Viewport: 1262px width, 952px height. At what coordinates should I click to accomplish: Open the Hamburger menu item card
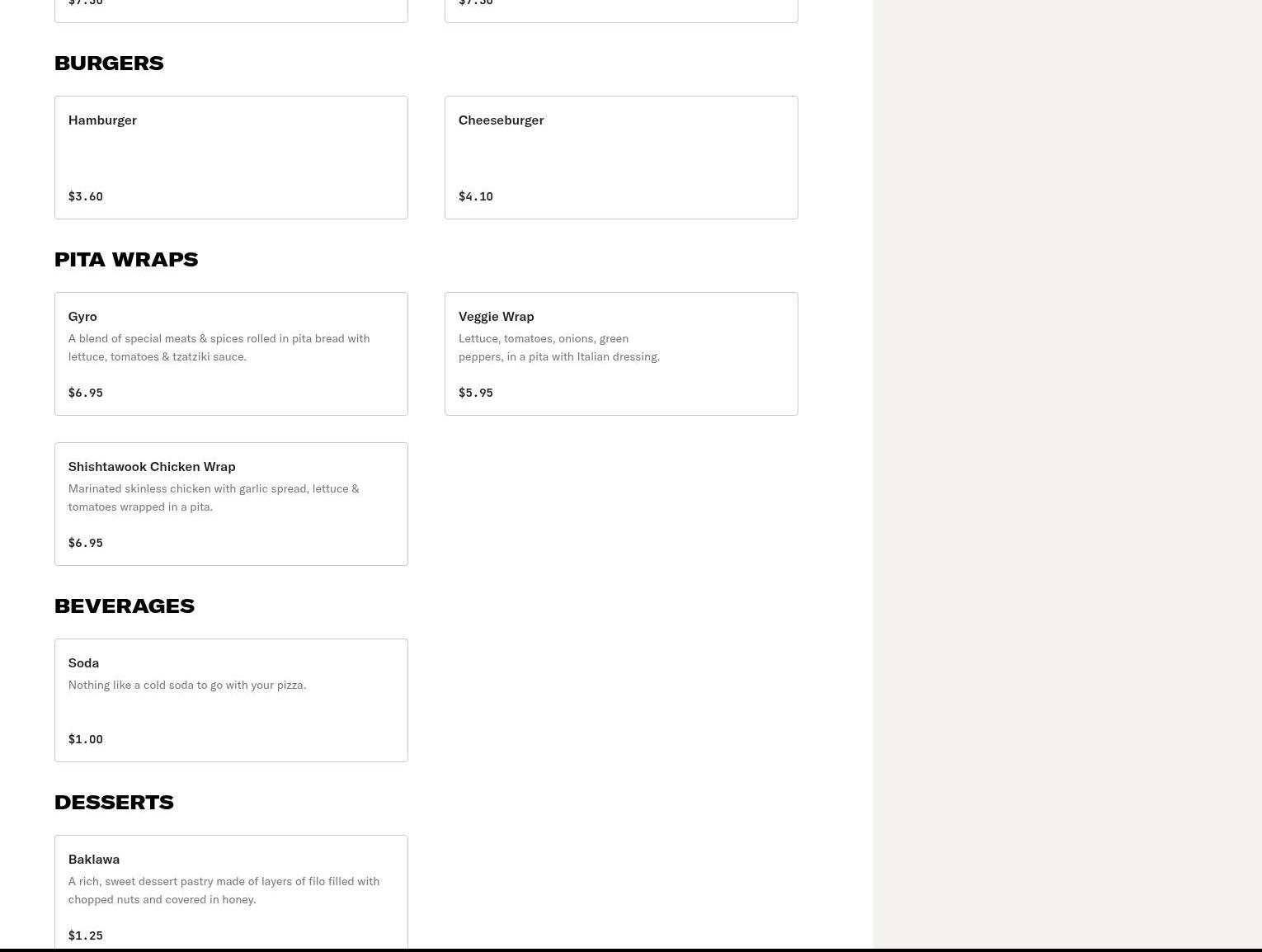coord(231,158)
